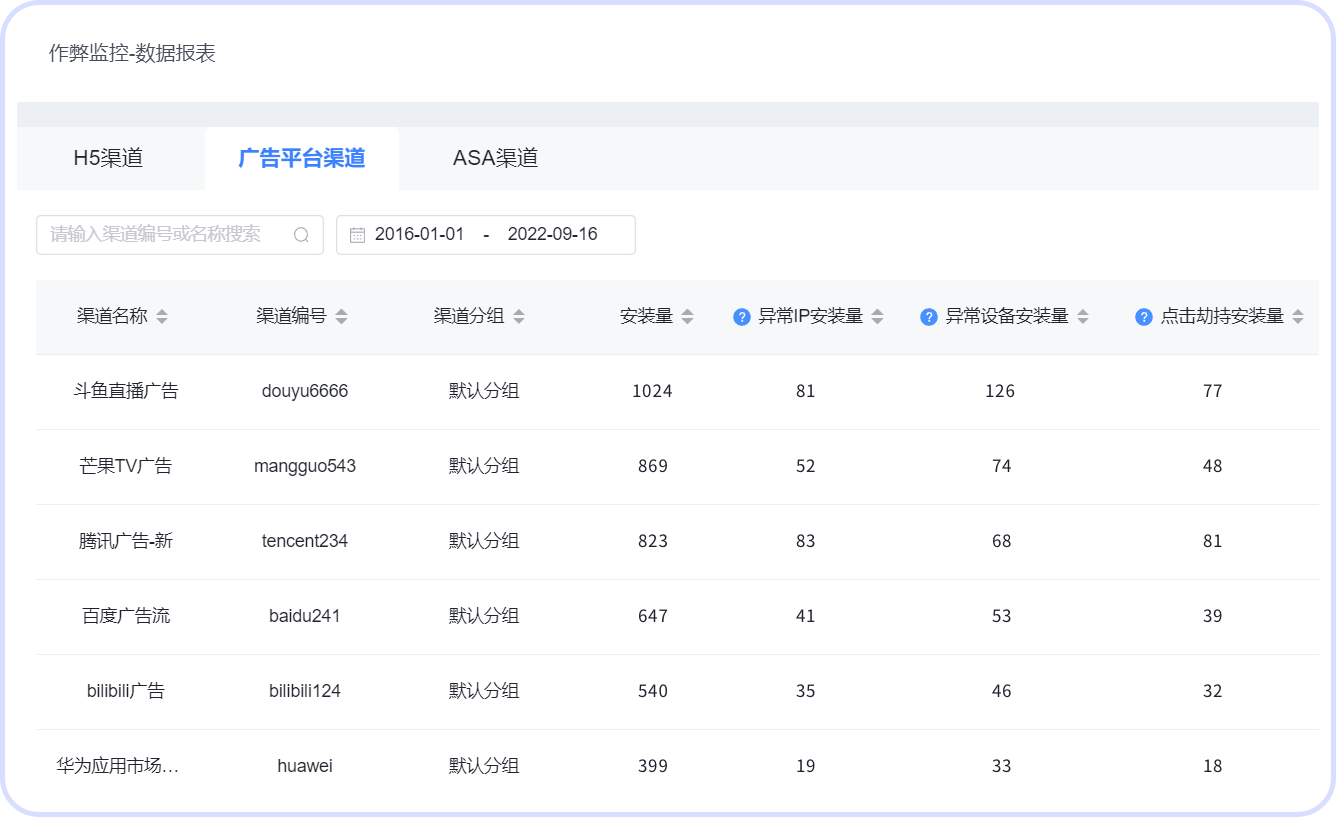Open help icon beside 点击劫持安装量

1143,317
